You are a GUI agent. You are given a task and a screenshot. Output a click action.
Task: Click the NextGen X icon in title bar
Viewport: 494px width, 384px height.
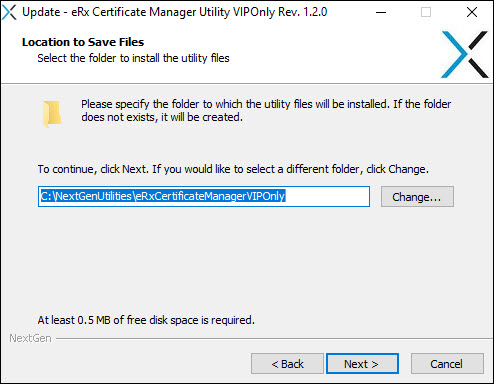[9, 12]
